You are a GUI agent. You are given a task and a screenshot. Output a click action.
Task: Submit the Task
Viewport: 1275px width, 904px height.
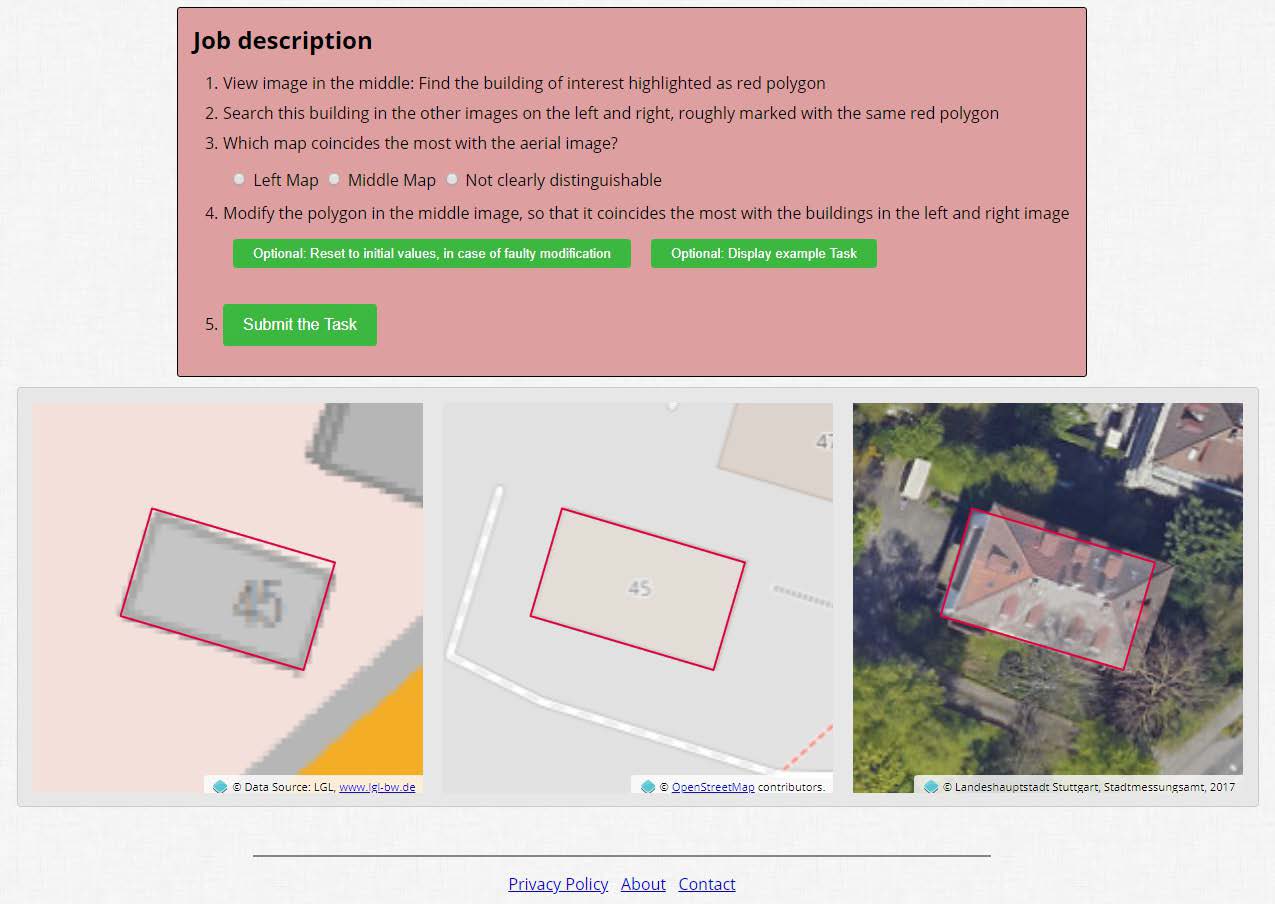point(300,325)
